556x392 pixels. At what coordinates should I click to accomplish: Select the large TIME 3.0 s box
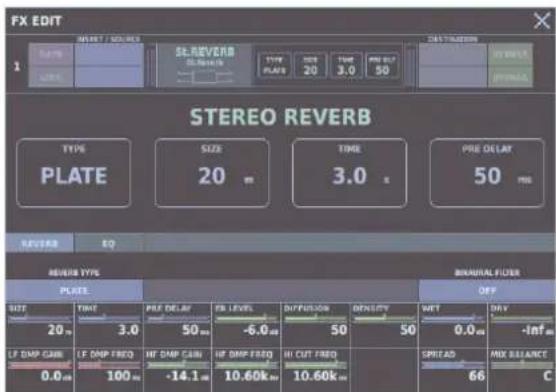pos(349,173)
